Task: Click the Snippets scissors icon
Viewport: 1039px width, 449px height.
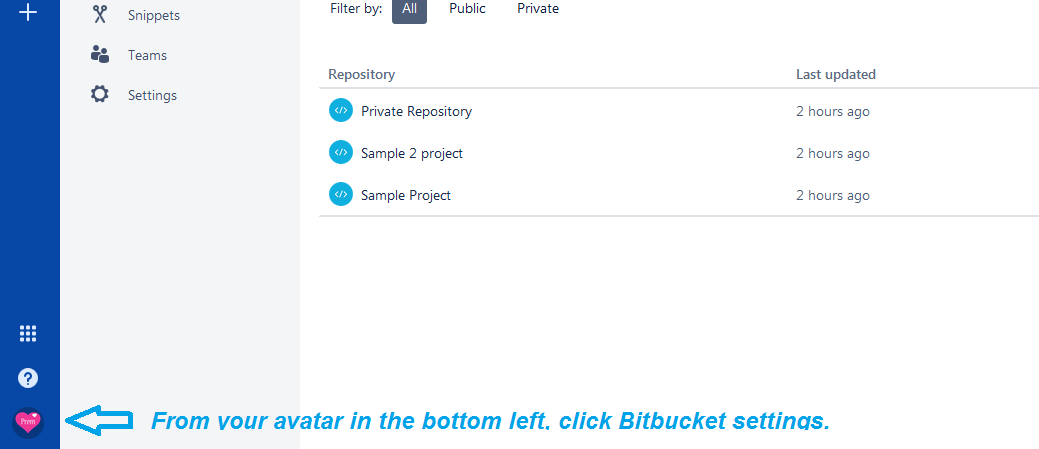Action: pos(99,15)
